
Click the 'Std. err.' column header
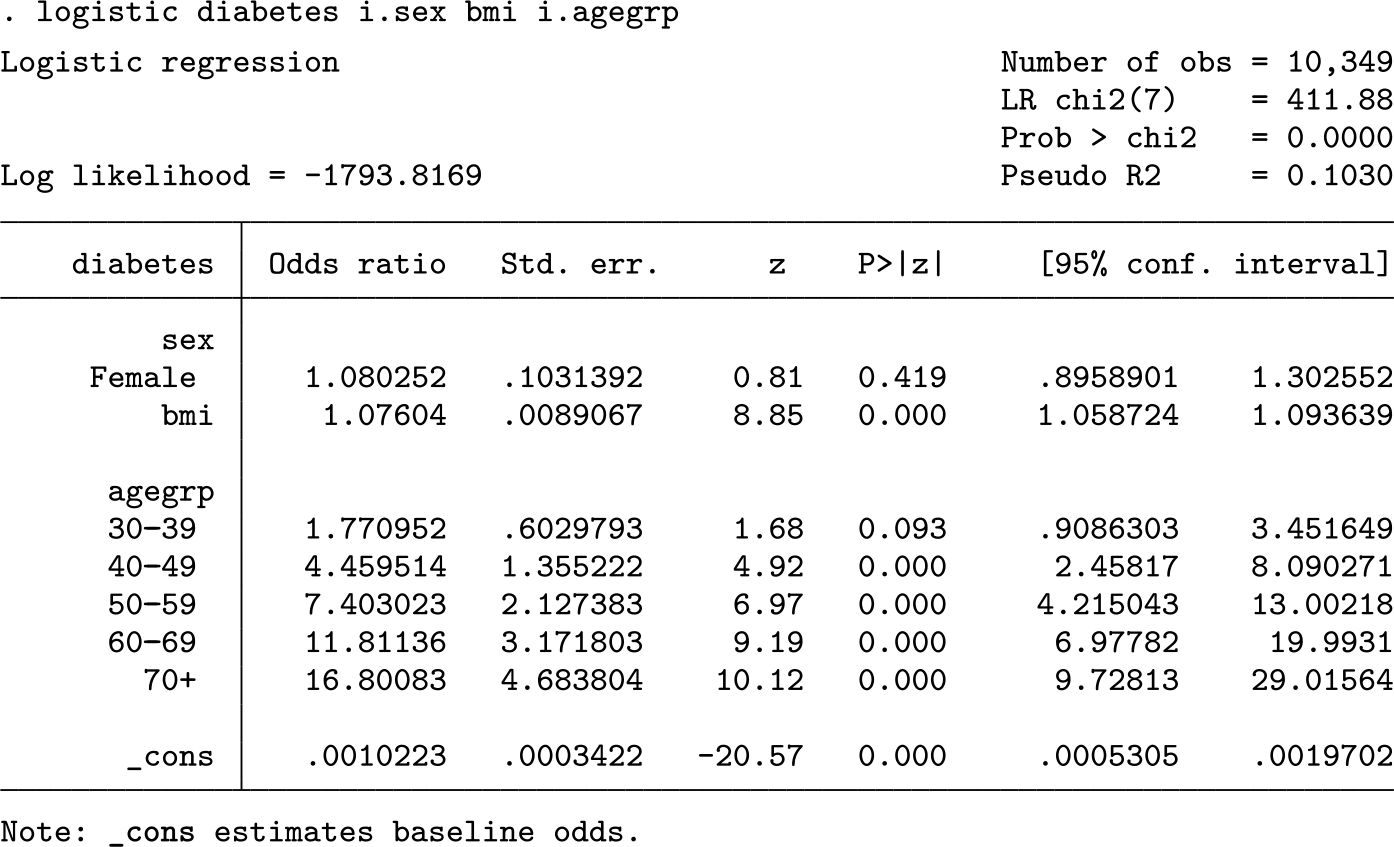point(580,264)
